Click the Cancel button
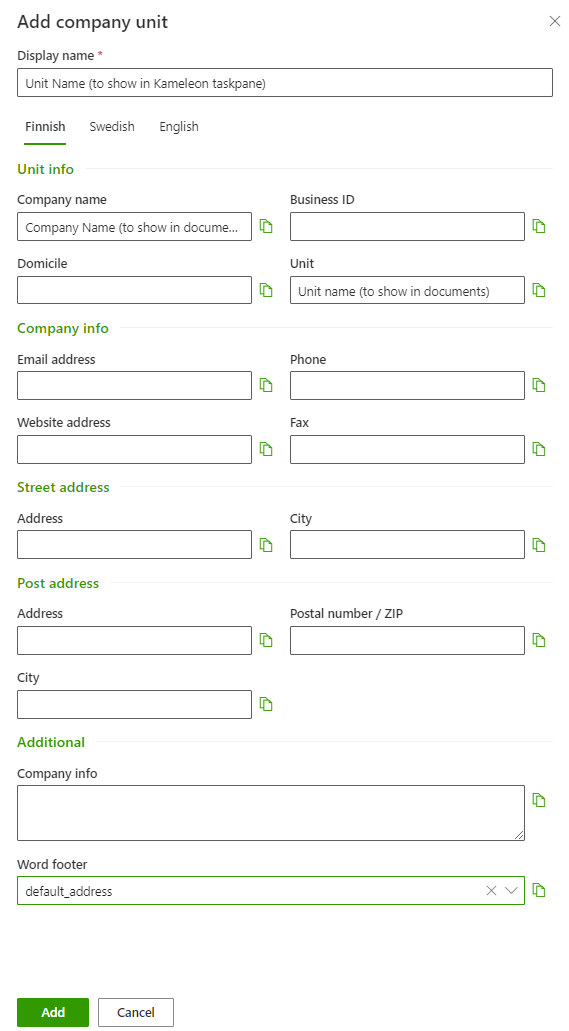Image resolution: width=569 pixels, height=1031 pixels. coord(136,1012)
